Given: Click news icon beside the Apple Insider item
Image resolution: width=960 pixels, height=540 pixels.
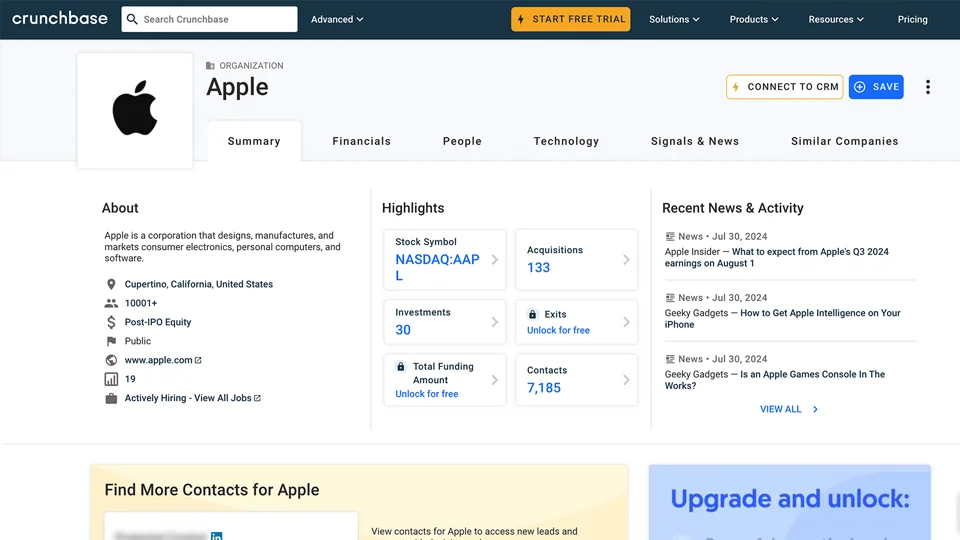Looking at the screenshot, I should coord(670,236).
